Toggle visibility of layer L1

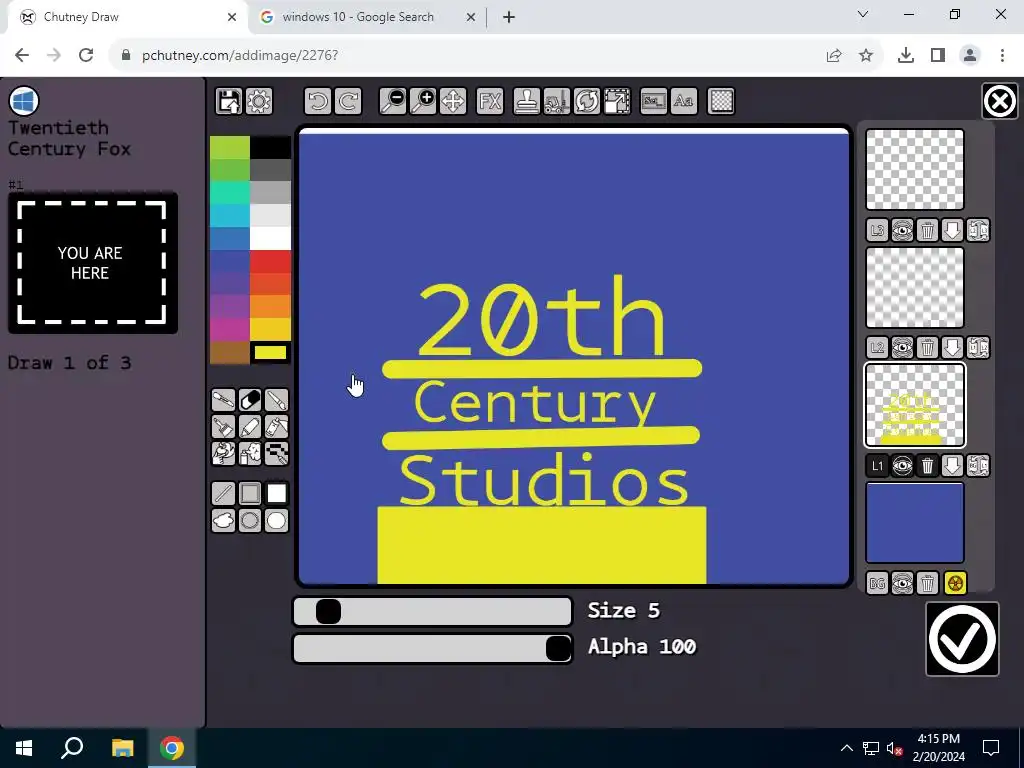903,466
